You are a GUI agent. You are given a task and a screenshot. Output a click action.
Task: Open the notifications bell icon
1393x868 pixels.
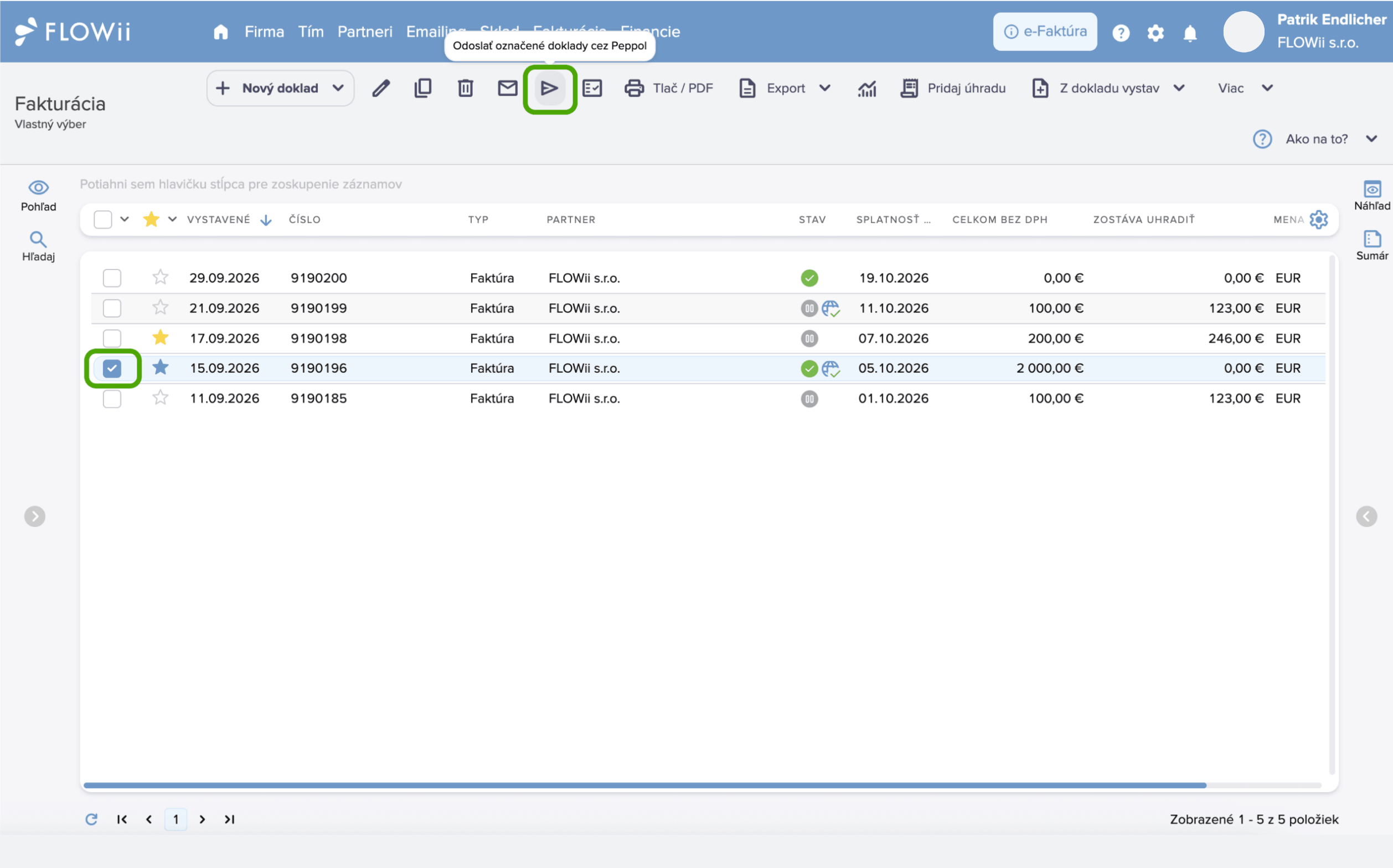click(x=1190, y=33)
